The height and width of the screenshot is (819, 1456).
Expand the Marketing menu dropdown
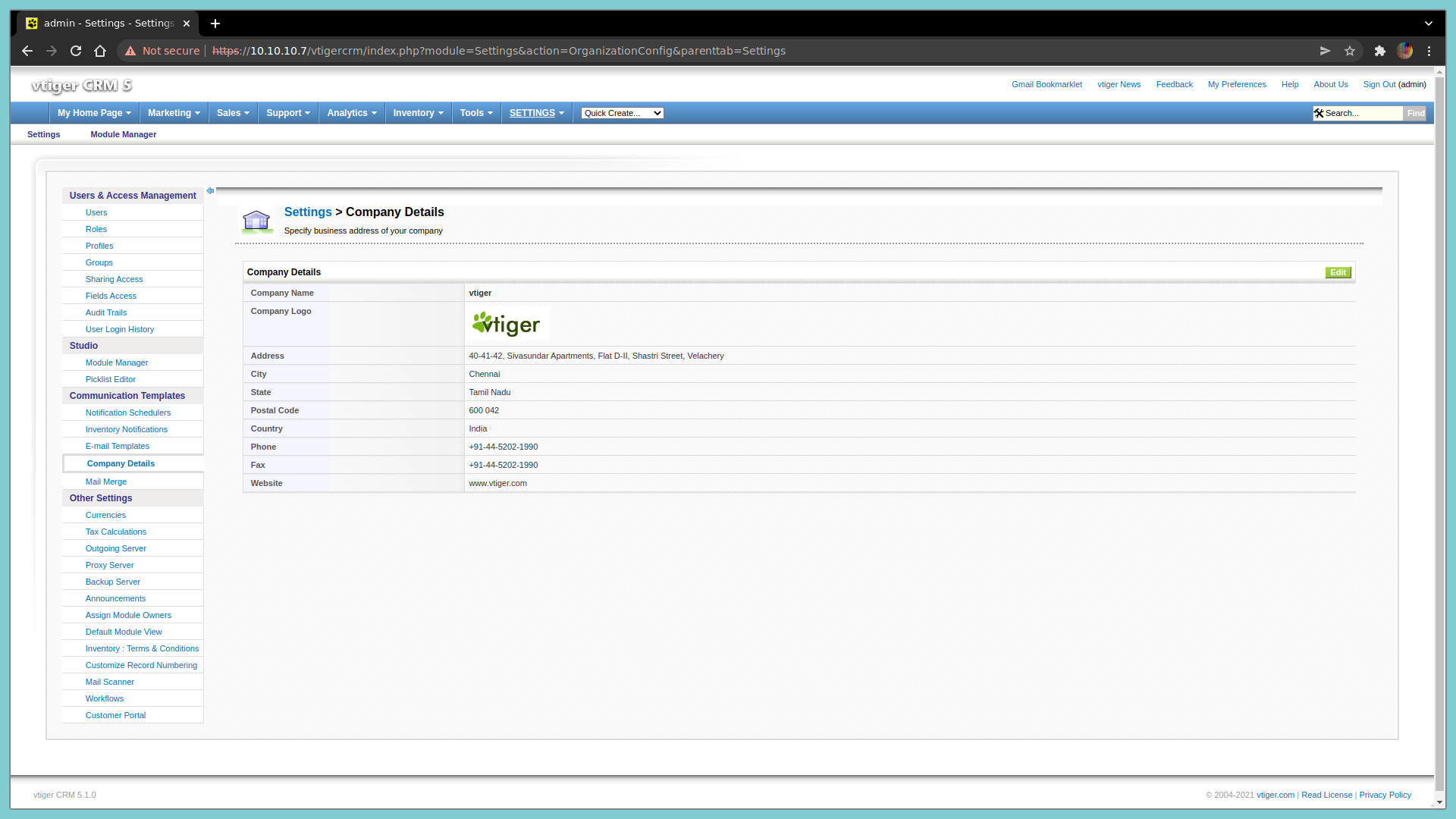[174, 113]
